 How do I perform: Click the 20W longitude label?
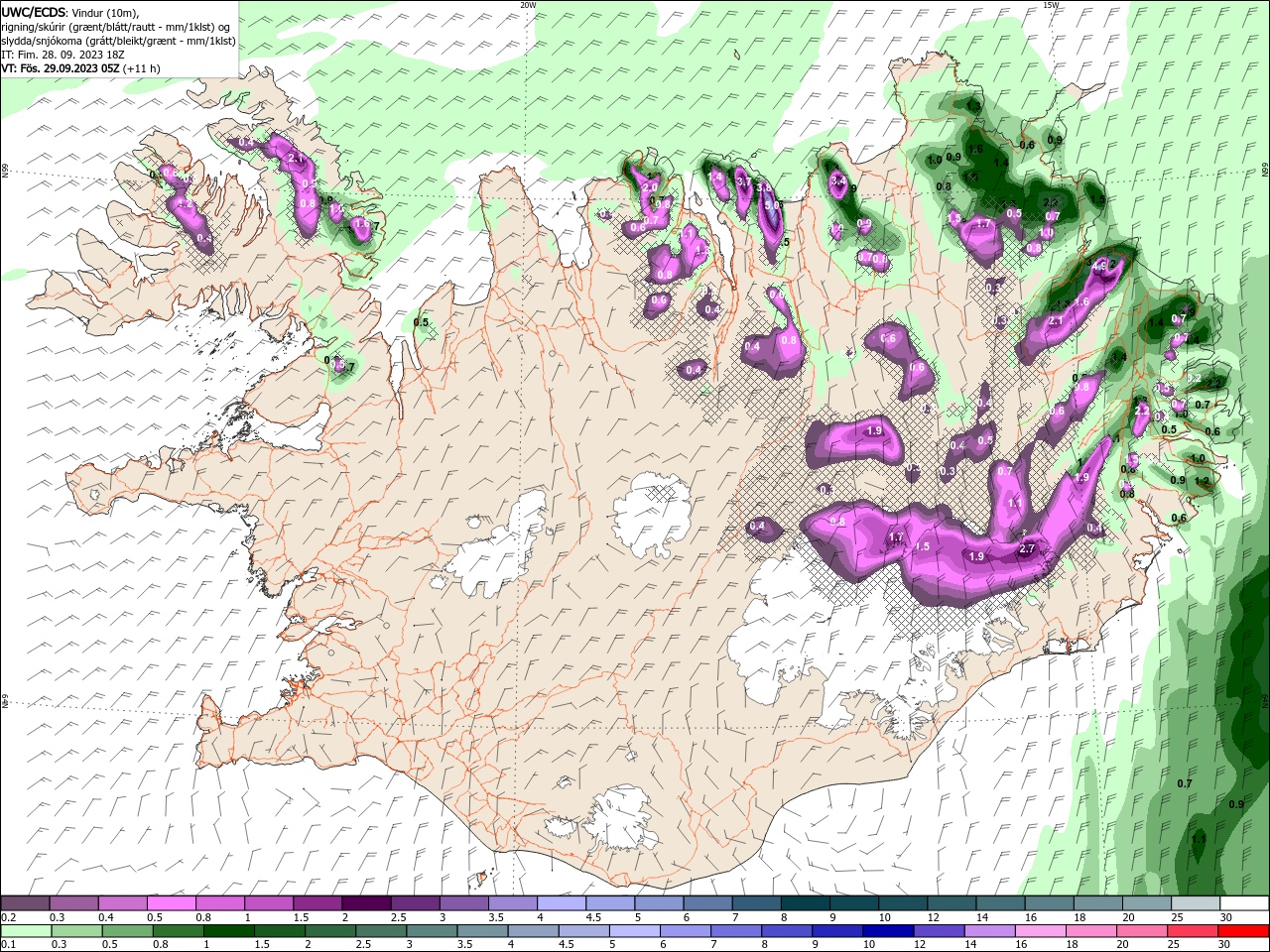click(529, 5)
